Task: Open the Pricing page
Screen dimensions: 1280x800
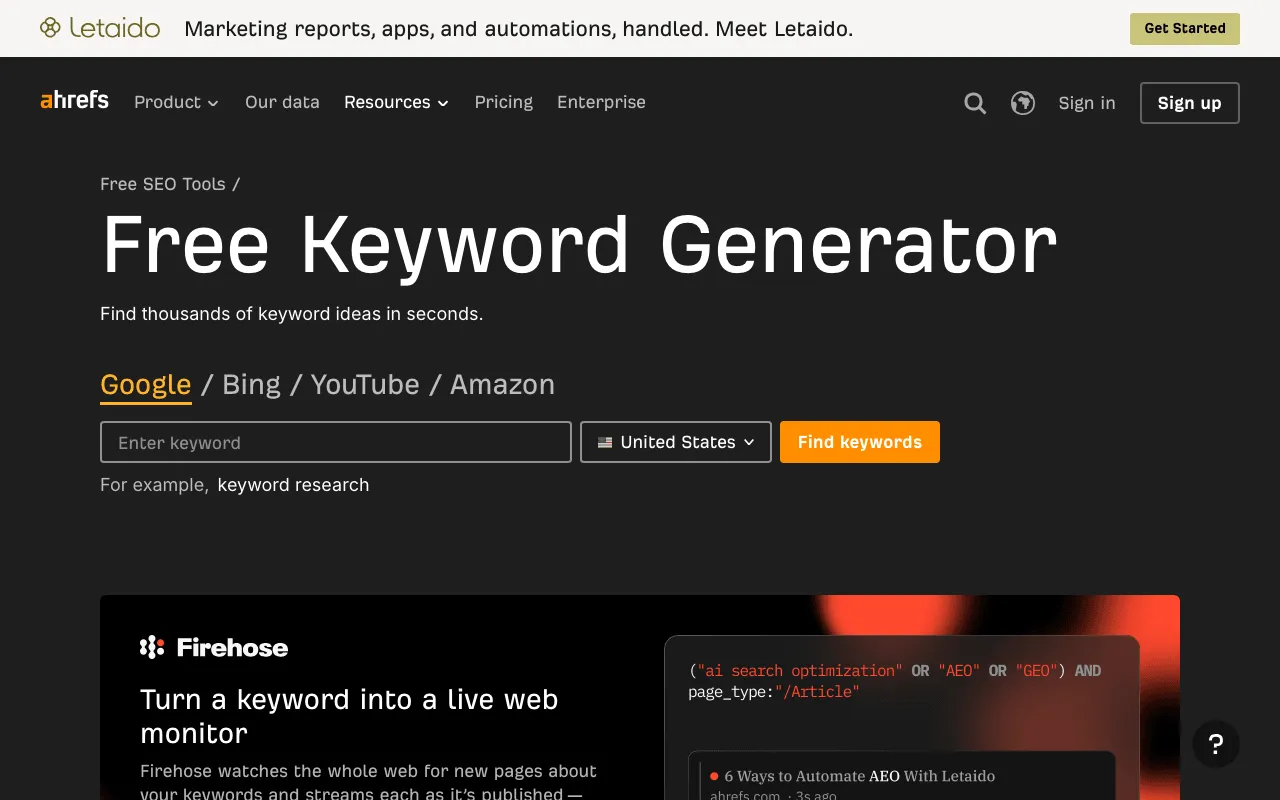Action: [x=504, y=102]
